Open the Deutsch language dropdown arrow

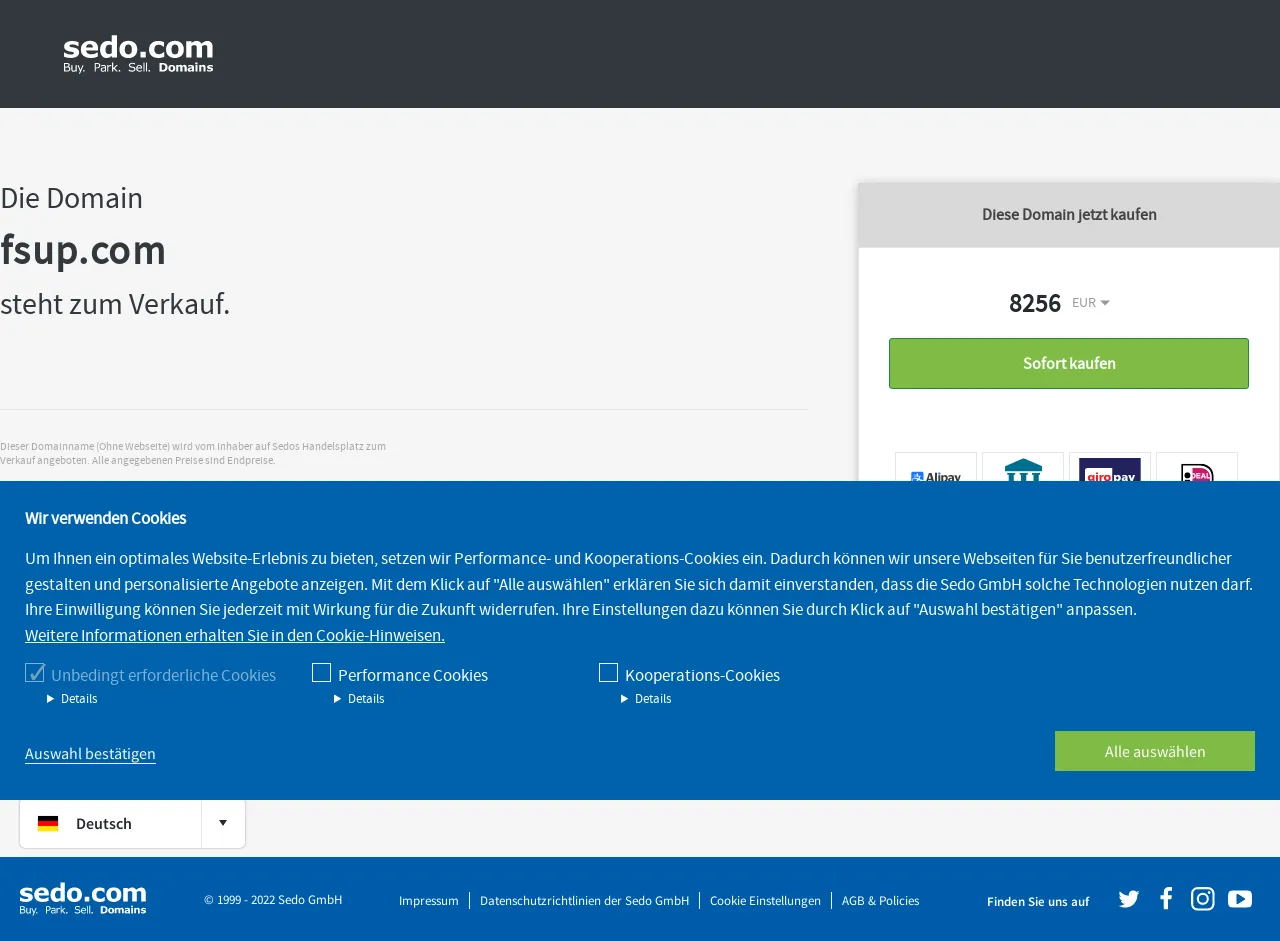coord(223,823)
